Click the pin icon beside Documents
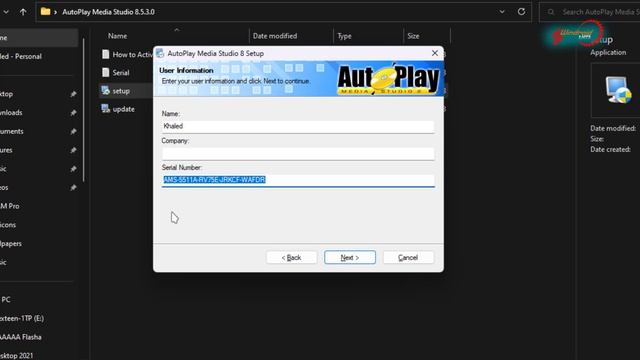The height and width of the screenshot is (360, 640). pyautogui.click(x=73, y=131)
